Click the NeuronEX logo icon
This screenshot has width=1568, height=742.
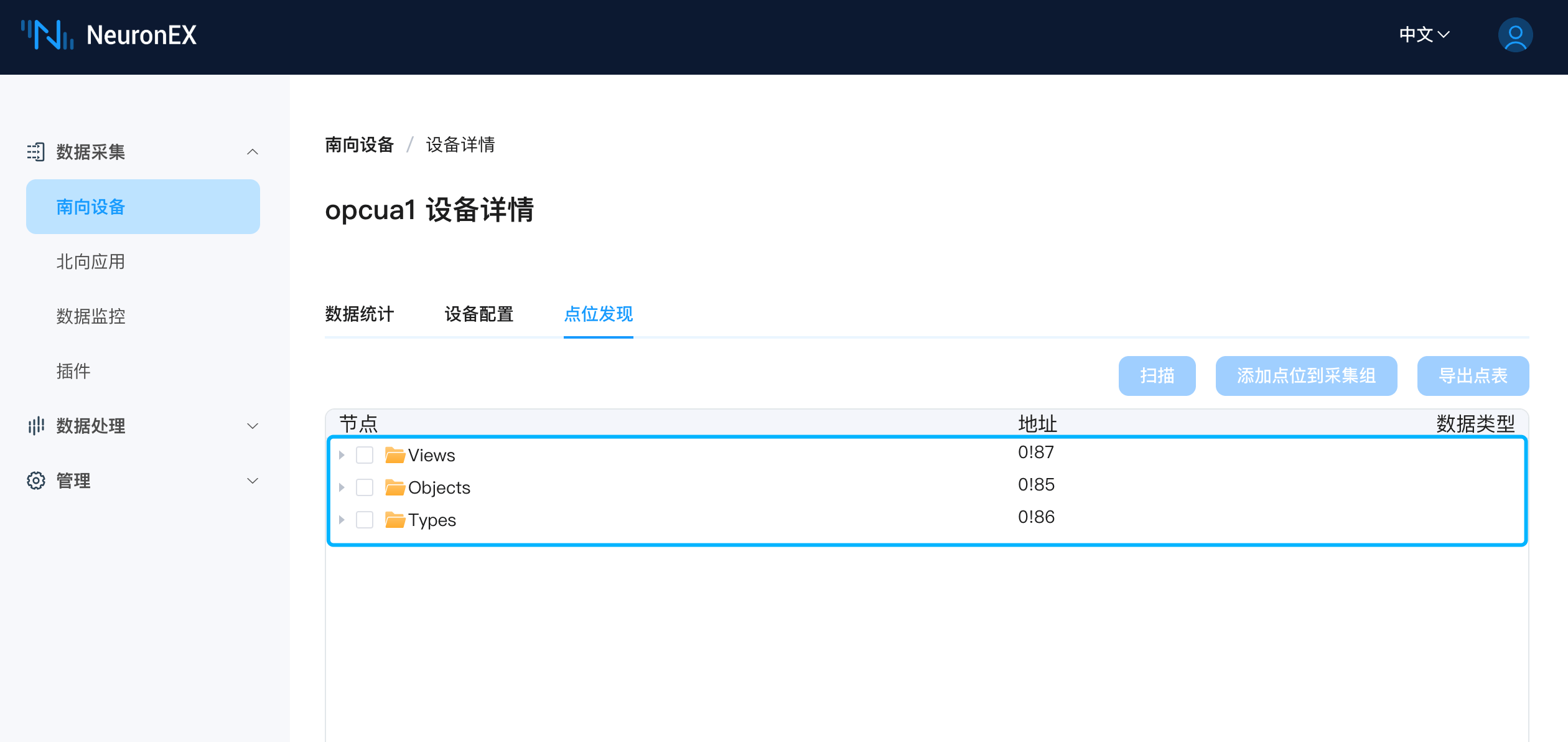[47, 35]
